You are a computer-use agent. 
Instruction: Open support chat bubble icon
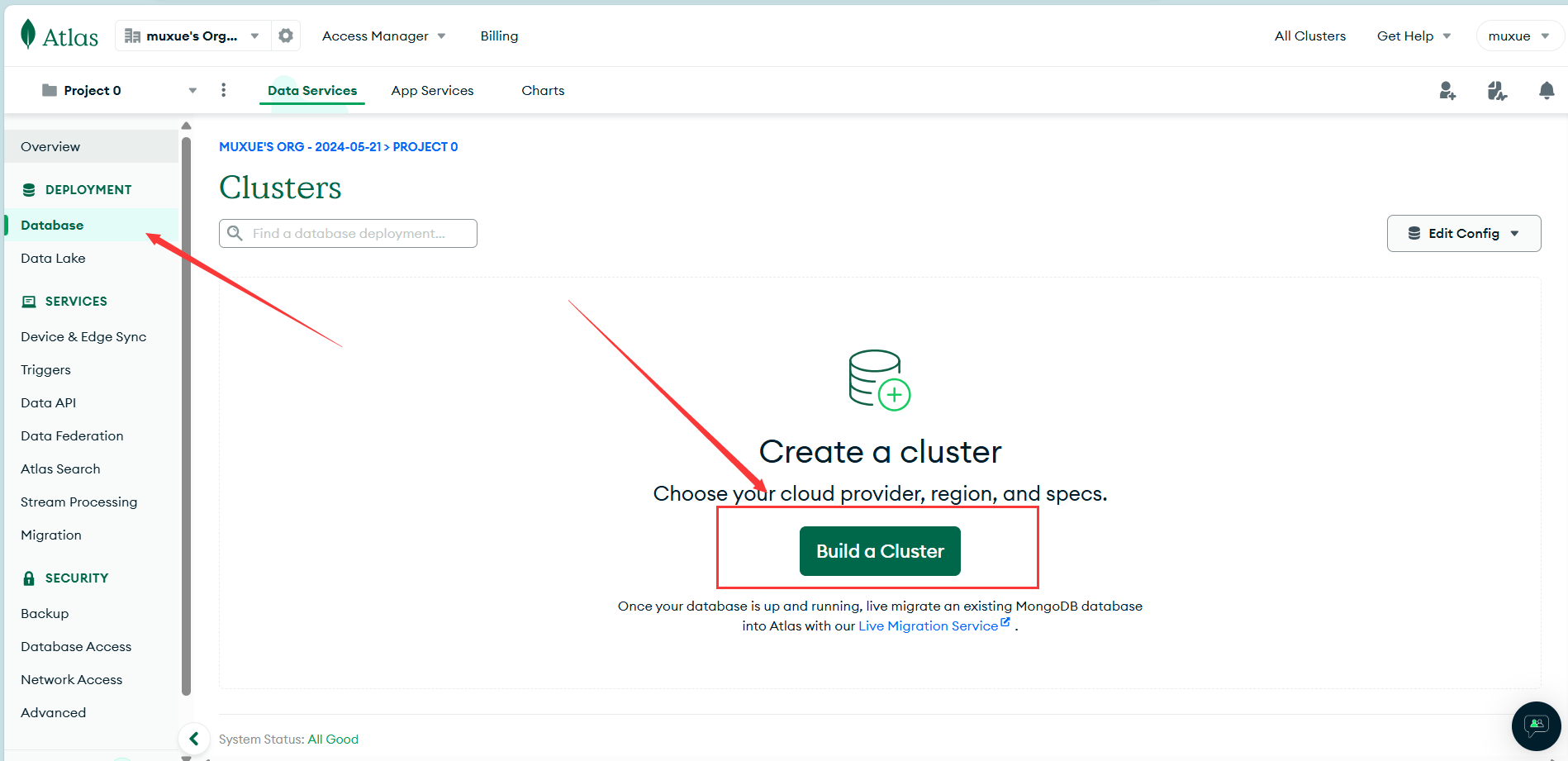(x=1536, y=726)
